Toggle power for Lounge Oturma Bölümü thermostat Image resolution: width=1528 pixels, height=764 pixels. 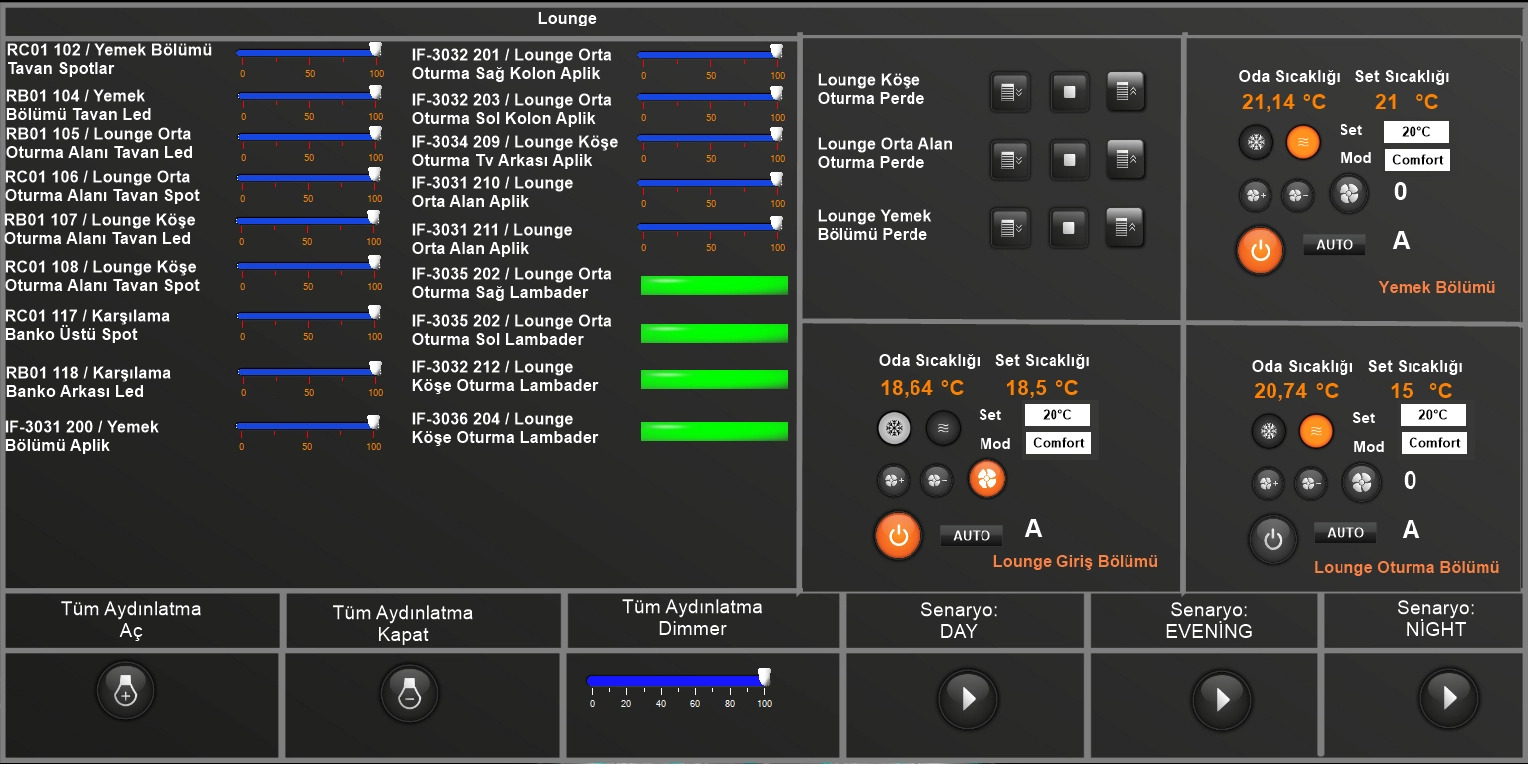tap(1272, 540)
